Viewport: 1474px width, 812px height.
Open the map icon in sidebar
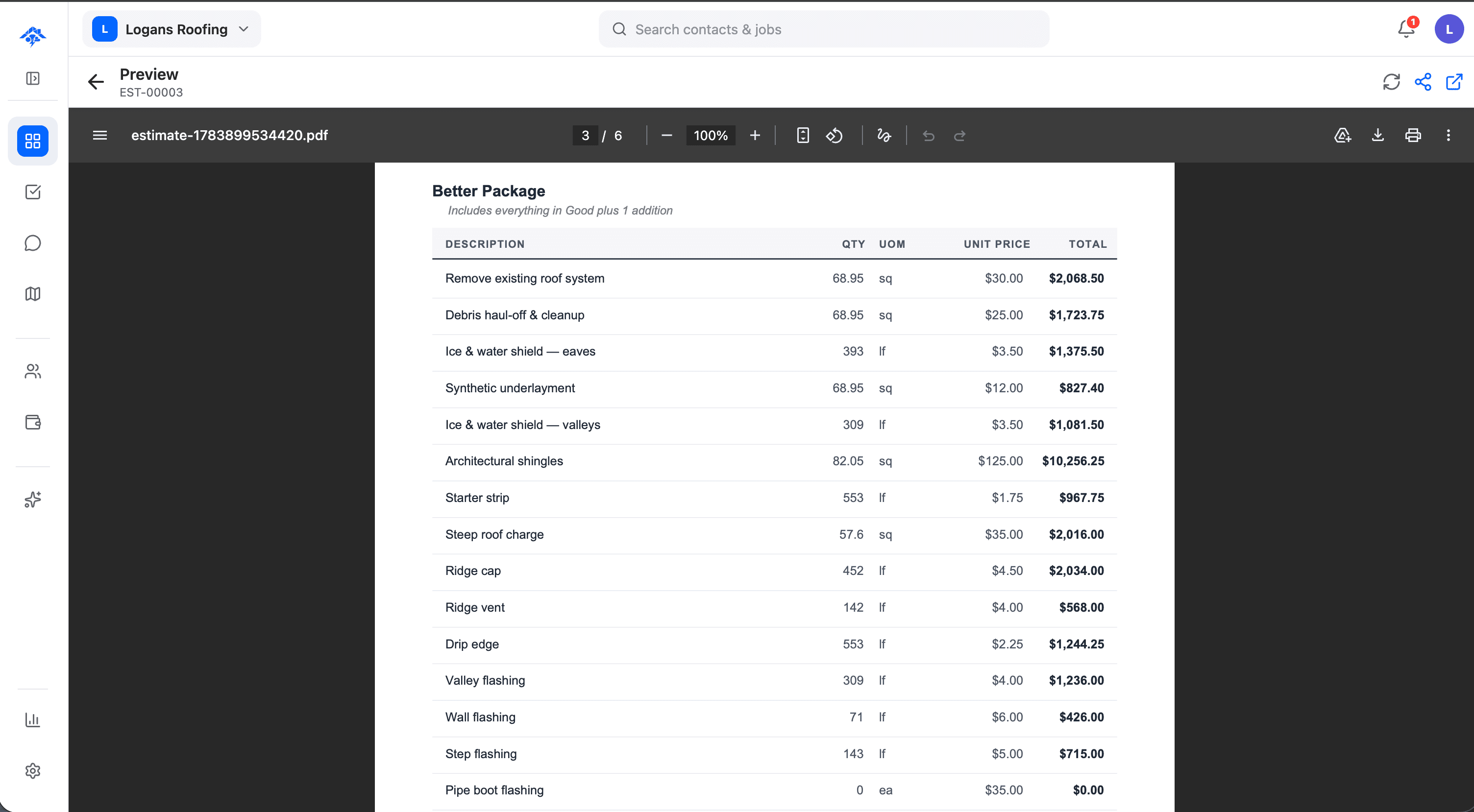(x=33, y=294)
